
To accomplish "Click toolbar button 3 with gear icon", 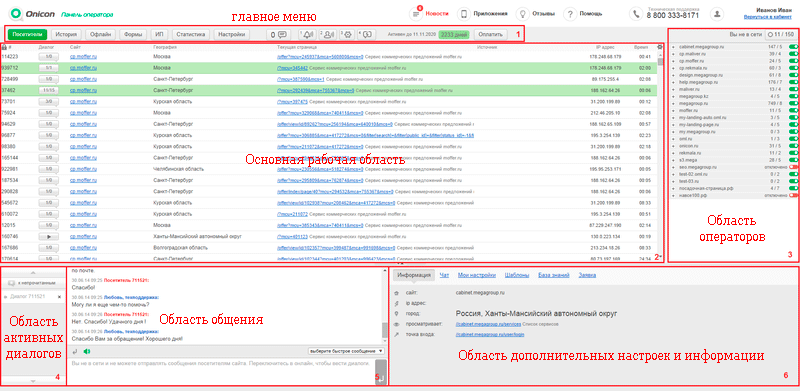I will 347,35.
